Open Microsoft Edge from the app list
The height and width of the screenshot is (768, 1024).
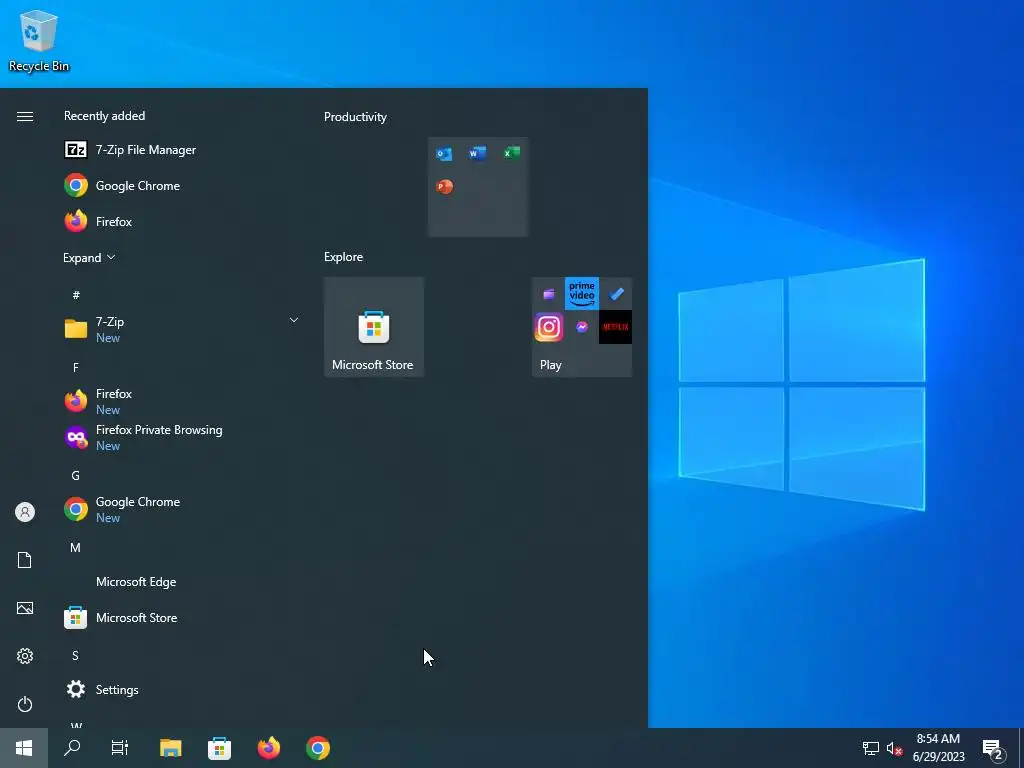[180, 581]
